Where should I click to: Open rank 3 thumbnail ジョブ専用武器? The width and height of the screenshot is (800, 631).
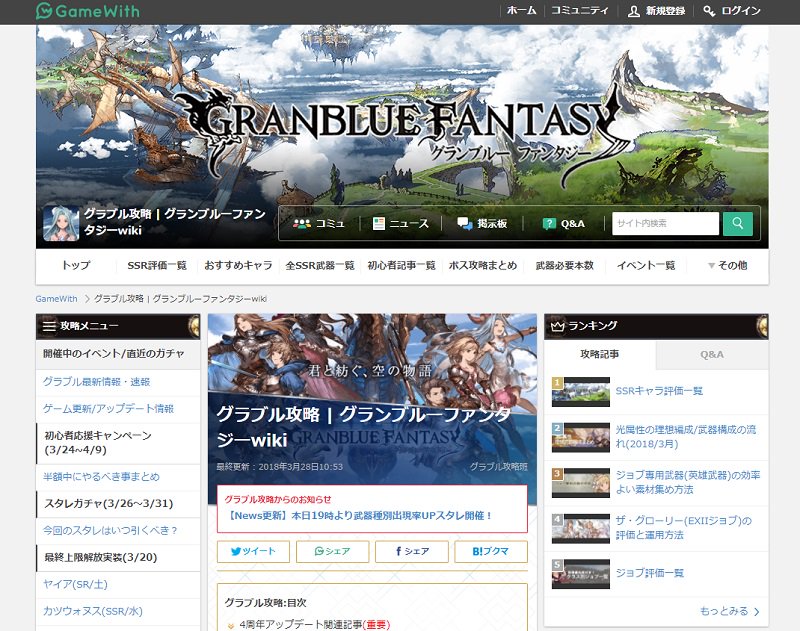point(581,483)
